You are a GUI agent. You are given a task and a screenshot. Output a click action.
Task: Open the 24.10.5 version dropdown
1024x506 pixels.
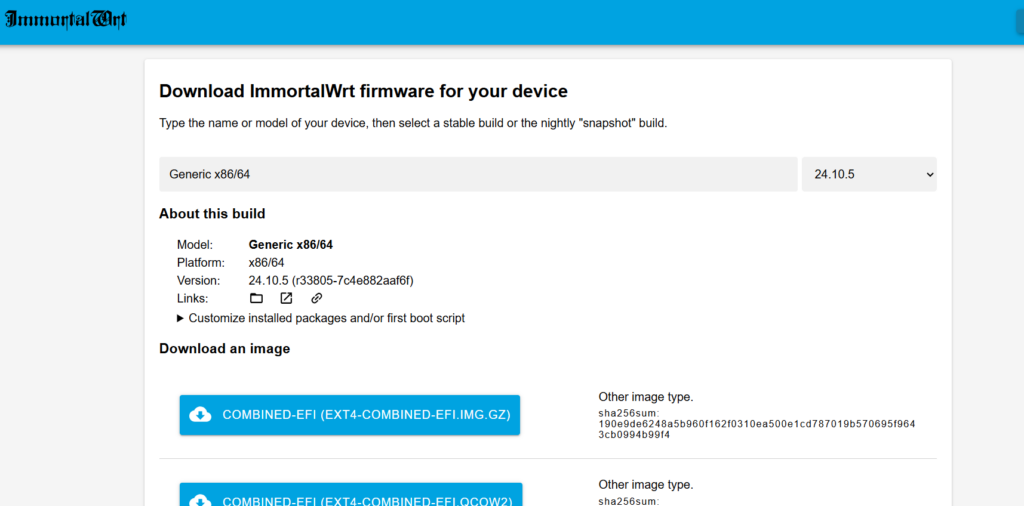pyautogui.click(x=869, y=174)
